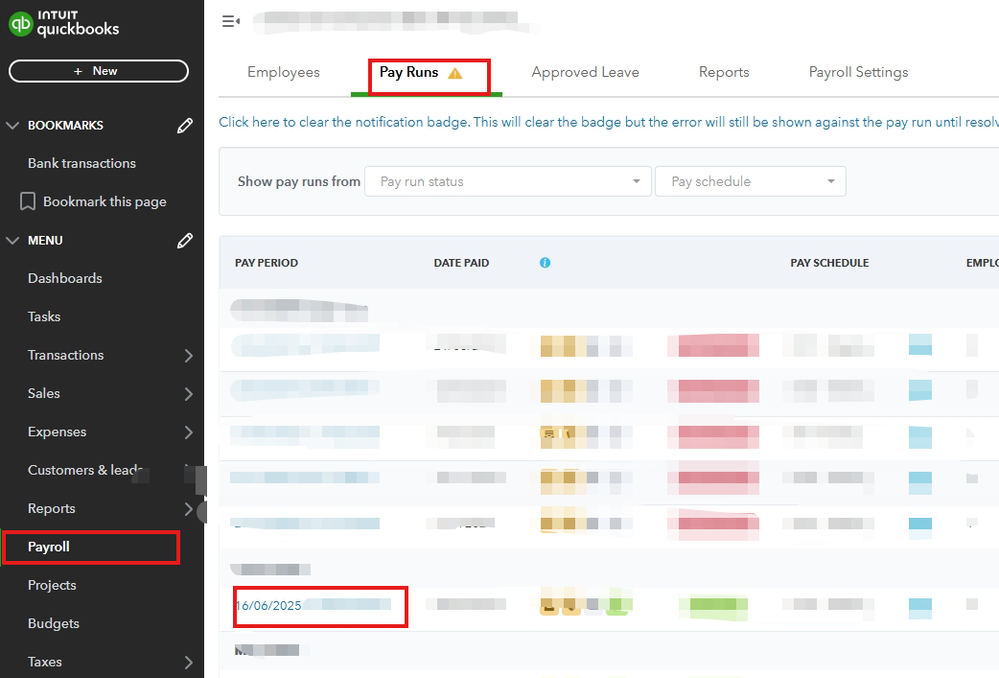The width and height of the screenshot is (999, 678).
Task: Open the Pay run status dropdown
Action: pyautogui.click(x=508, y=182)
